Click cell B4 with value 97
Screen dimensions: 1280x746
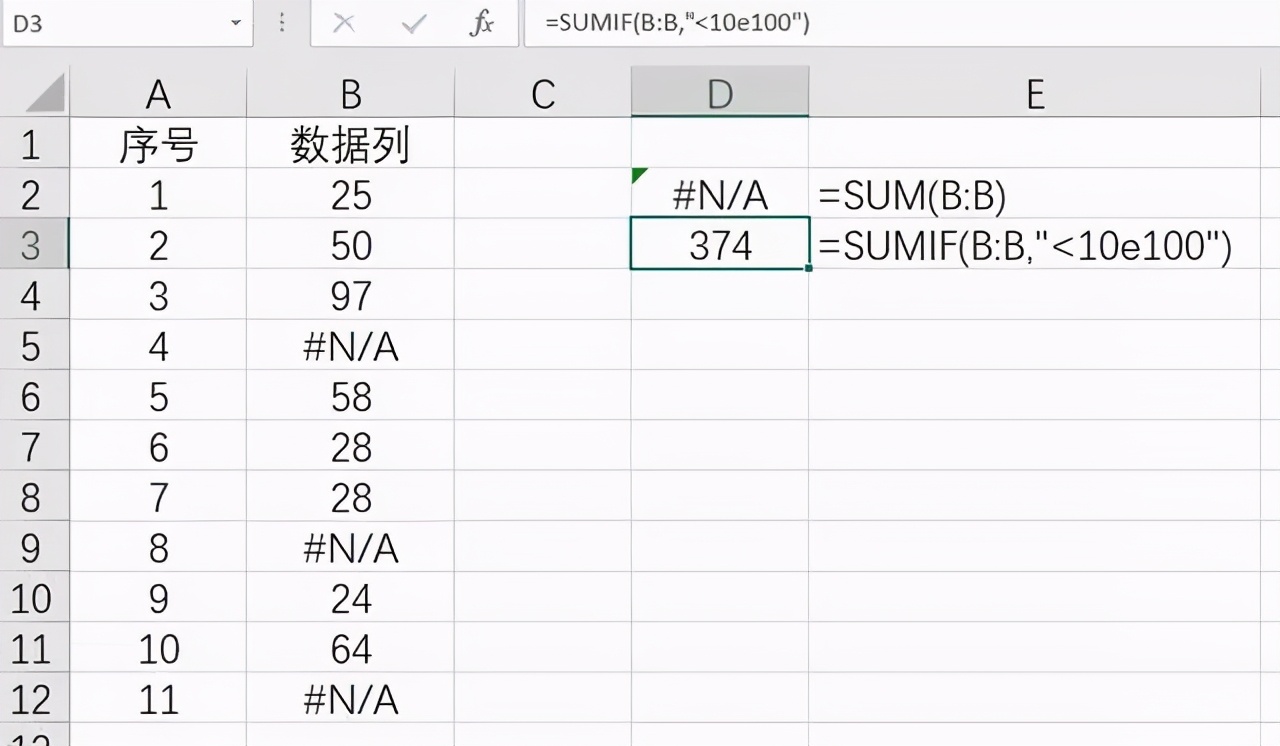coord(351,296)
